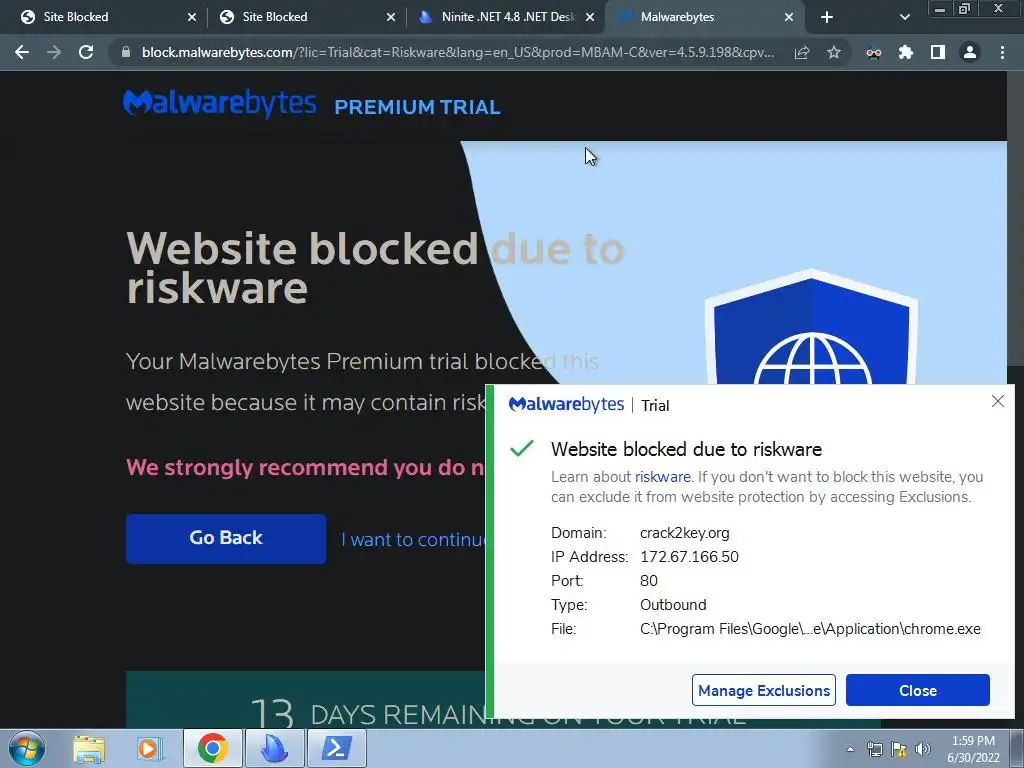Click the Close button in the notification

pos(918,690)
